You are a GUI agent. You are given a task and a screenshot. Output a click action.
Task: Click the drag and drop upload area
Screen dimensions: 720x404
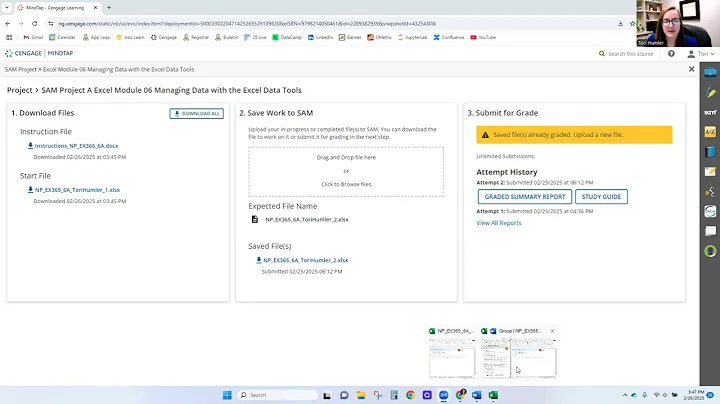coord(346,172)
